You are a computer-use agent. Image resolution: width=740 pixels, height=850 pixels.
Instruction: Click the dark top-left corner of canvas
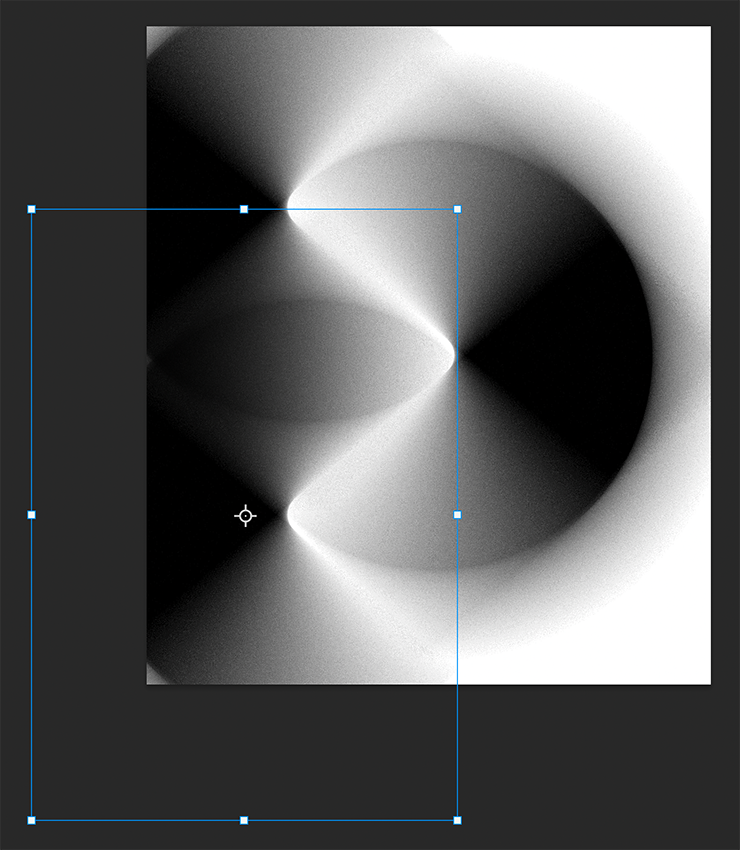[x=165, y=50]
